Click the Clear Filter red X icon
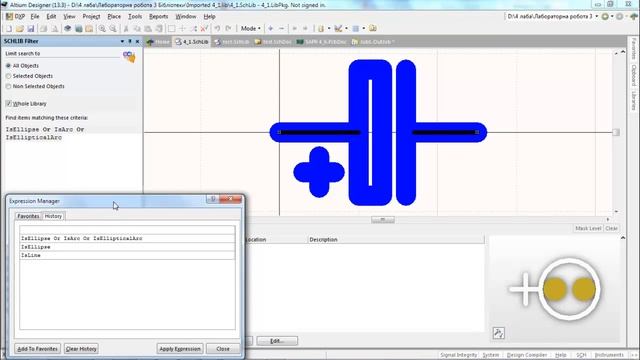640x360 pixels. tap(204, 29)
